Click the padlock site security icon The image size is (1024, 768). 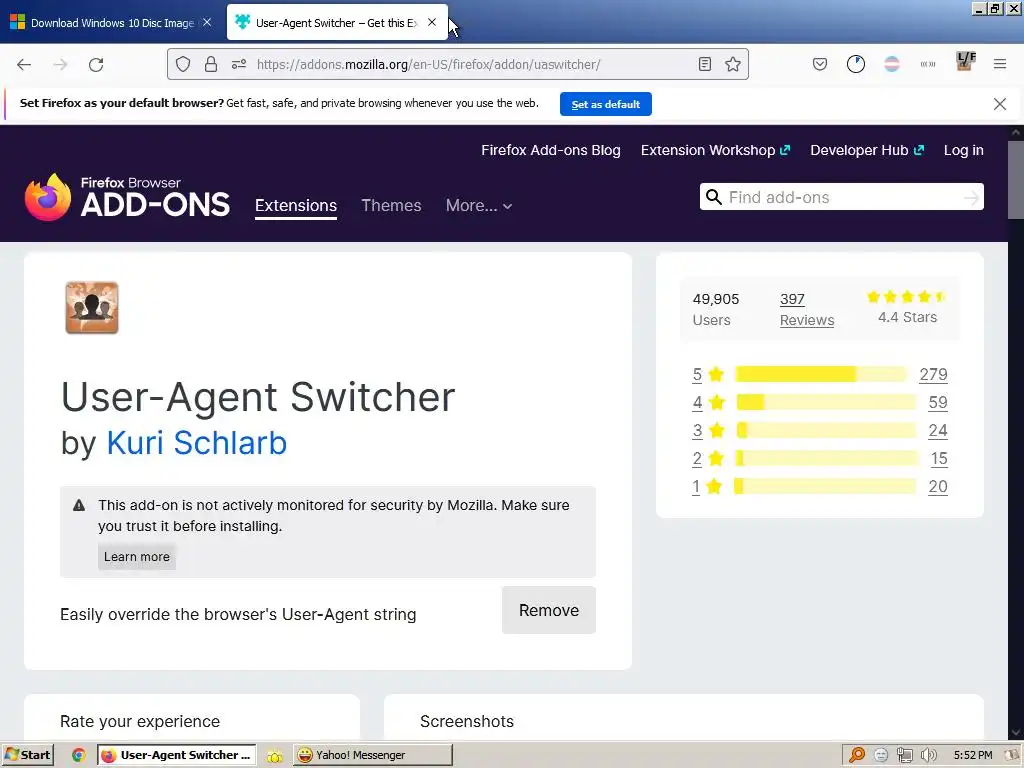point(210,64)
